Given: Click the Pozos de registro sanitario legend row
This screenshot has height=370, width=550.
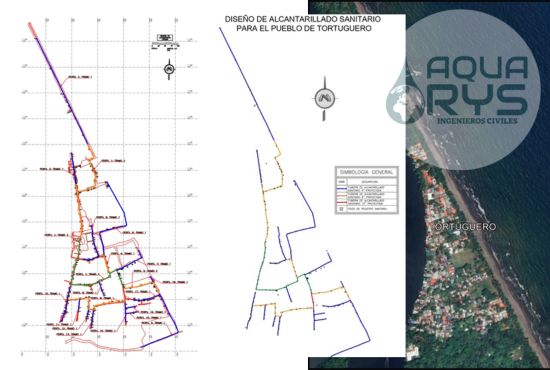Looking at the screenshot, I should point(367,209).
